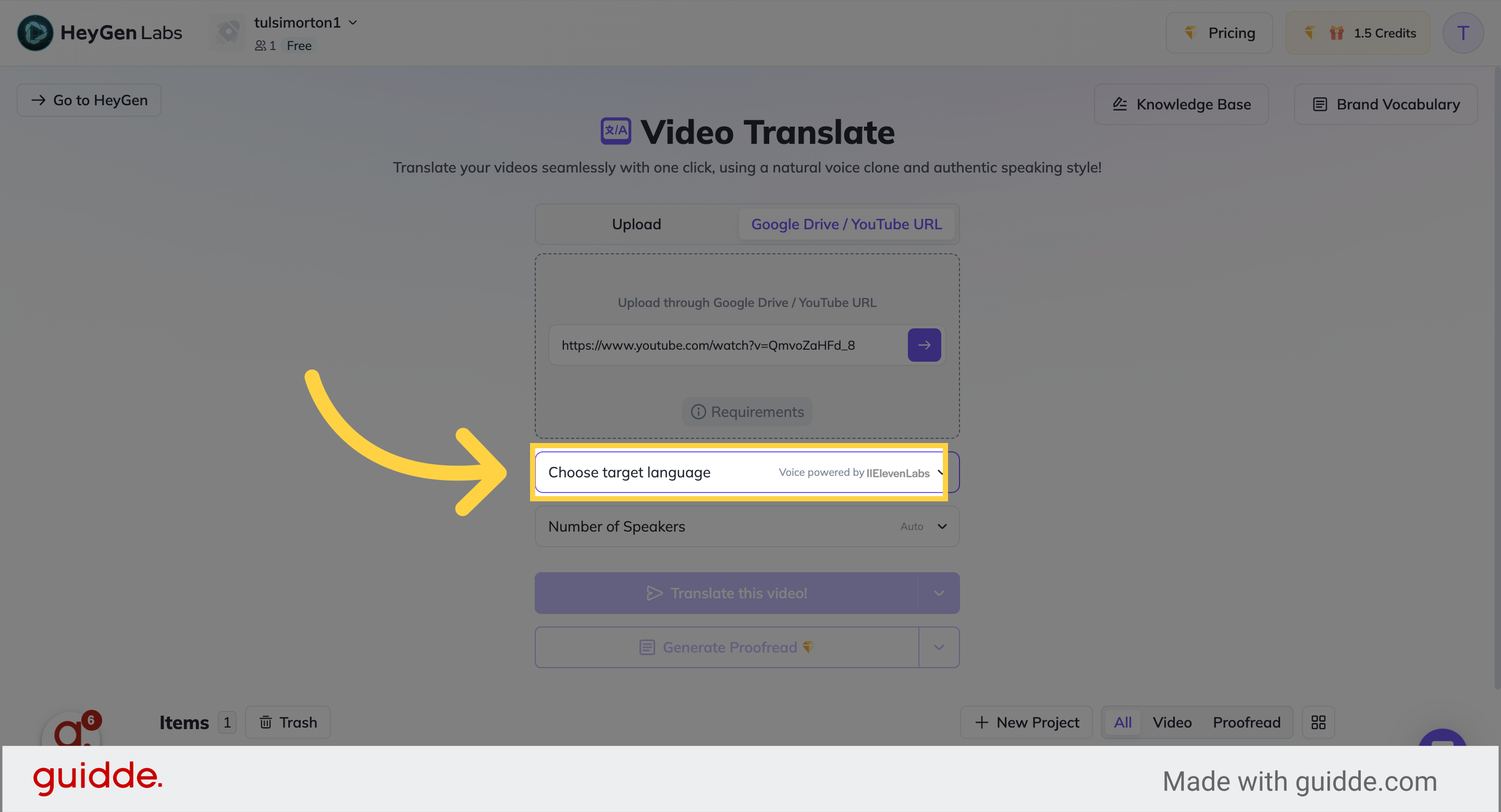Screen dimensions: 1501x812
Task: Check remaining credits via 1.5 Credits badge
Action: [1358, 33]
